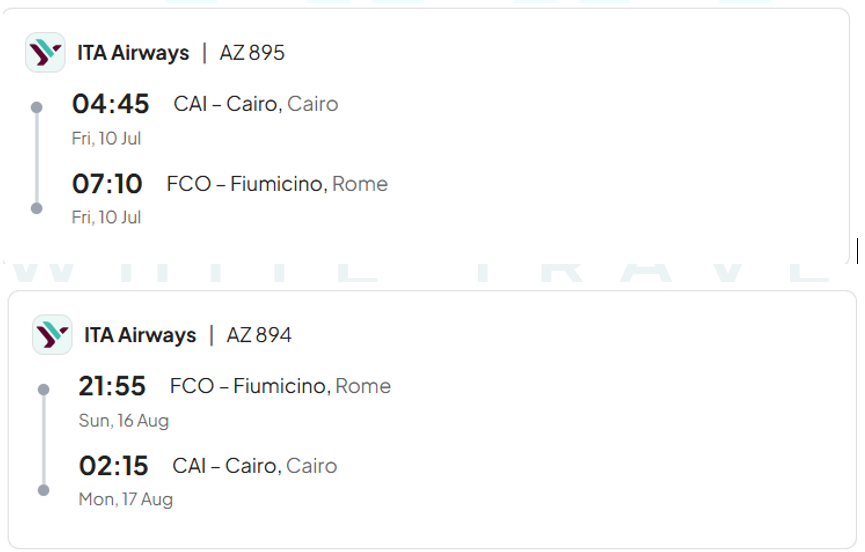Select the 04:45 departure time
This screenshot has height=552, width=865.
click(x=110, y=104)
